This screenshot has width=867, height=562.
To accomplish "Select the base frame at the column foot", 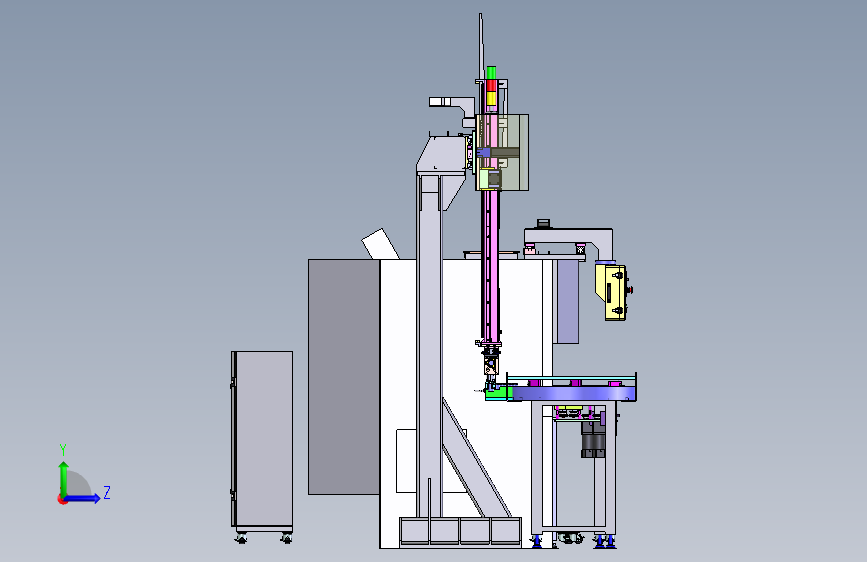I will 460,532.
